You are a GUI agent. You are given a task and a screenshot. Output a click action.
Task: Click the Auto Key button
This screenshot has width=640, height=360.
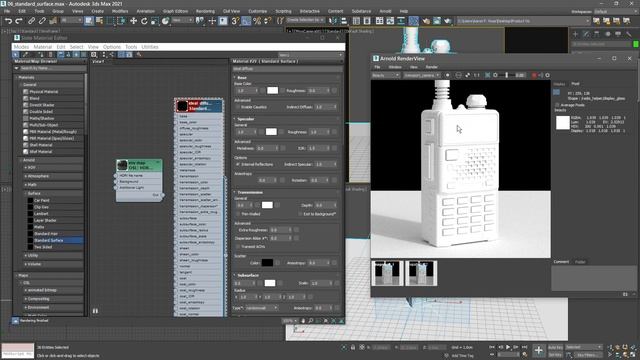pyautogui.click(x=555, y=347)
